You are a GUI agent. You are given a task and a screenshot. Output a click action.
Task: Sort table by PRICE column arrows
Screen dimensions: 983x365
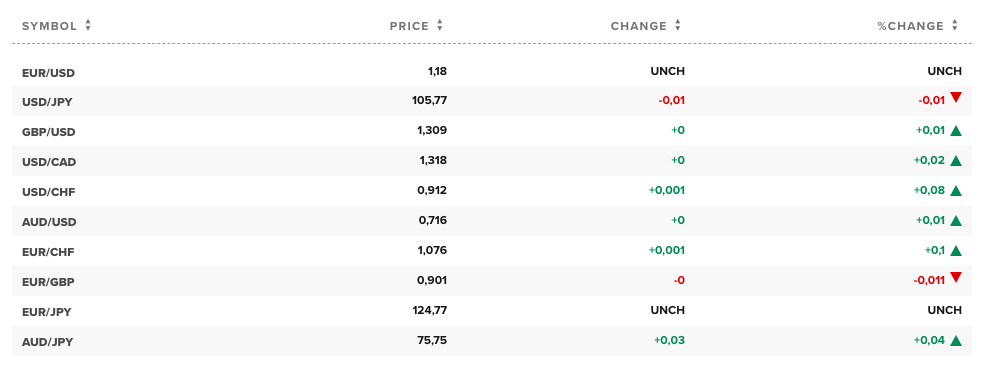click(440, 26)
